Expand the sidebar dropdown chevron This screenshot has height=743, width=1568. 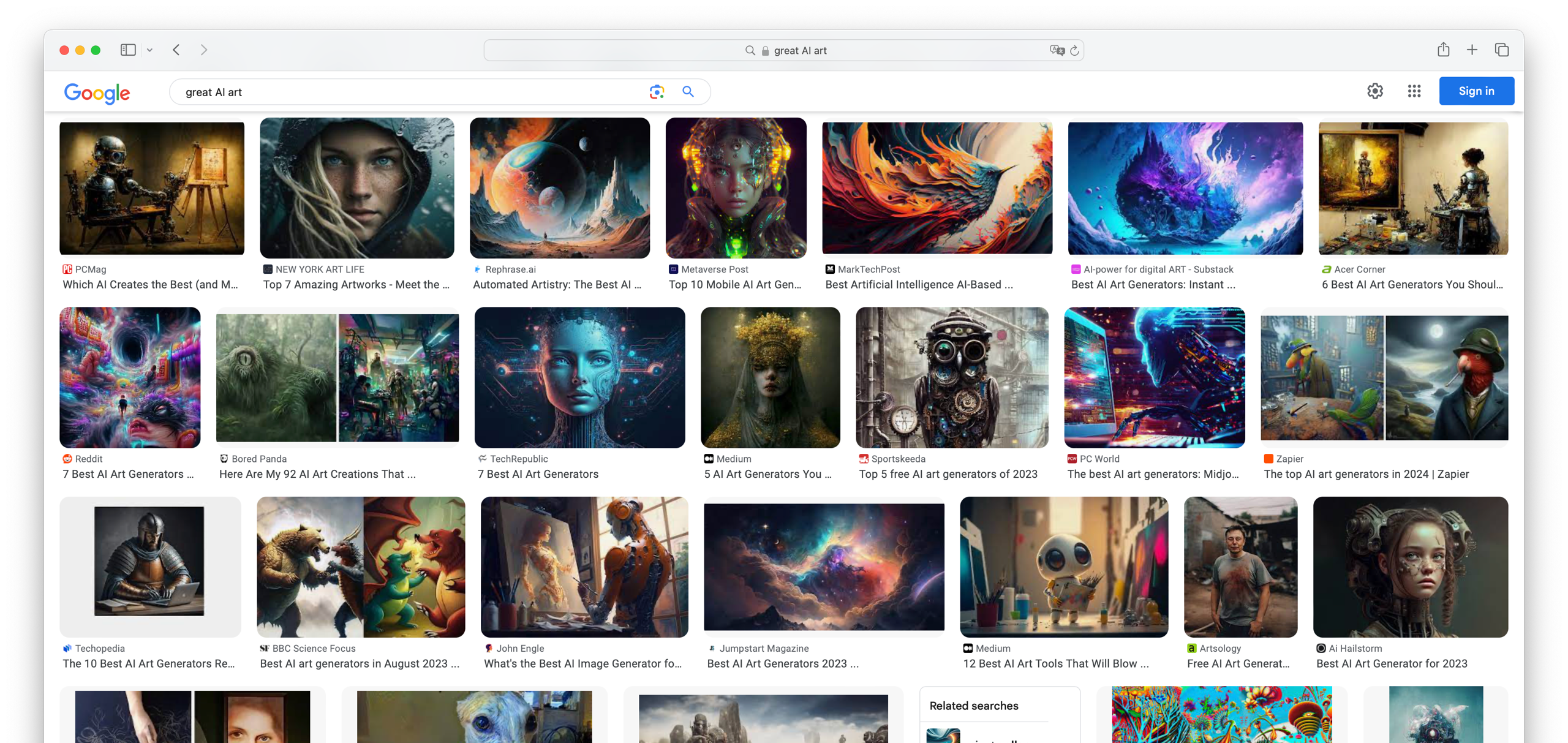click(149, 50)
